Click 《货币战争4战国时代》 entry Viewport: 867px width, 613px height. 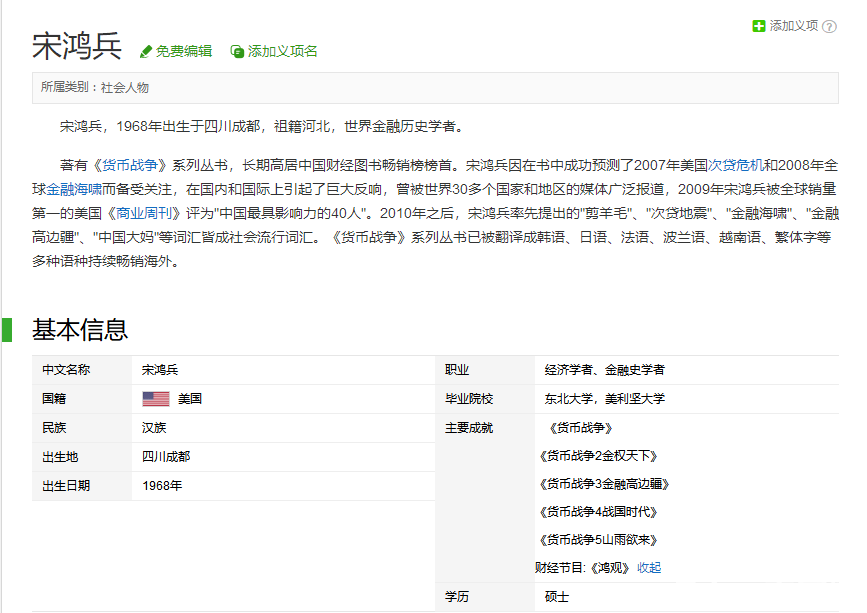pyautogui.click(x=598, y=512)
